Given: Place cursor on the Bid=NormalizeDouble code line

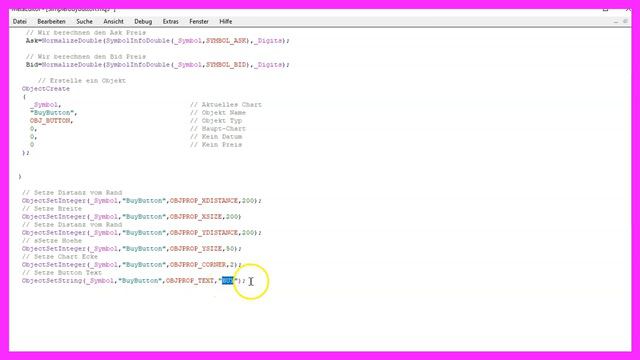Looking at the screenshot, I should click(158, 64).
